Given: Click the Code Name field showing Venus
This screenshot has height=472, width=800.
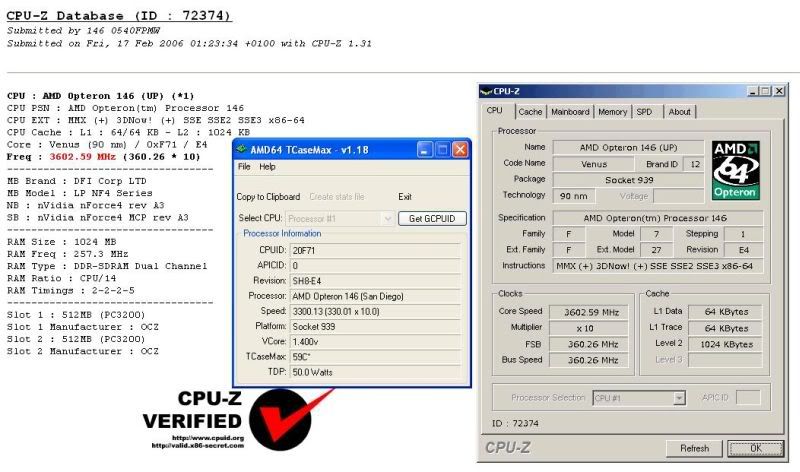Looking at the screenshot, I should pyautogui.click(x=593, y=164).
